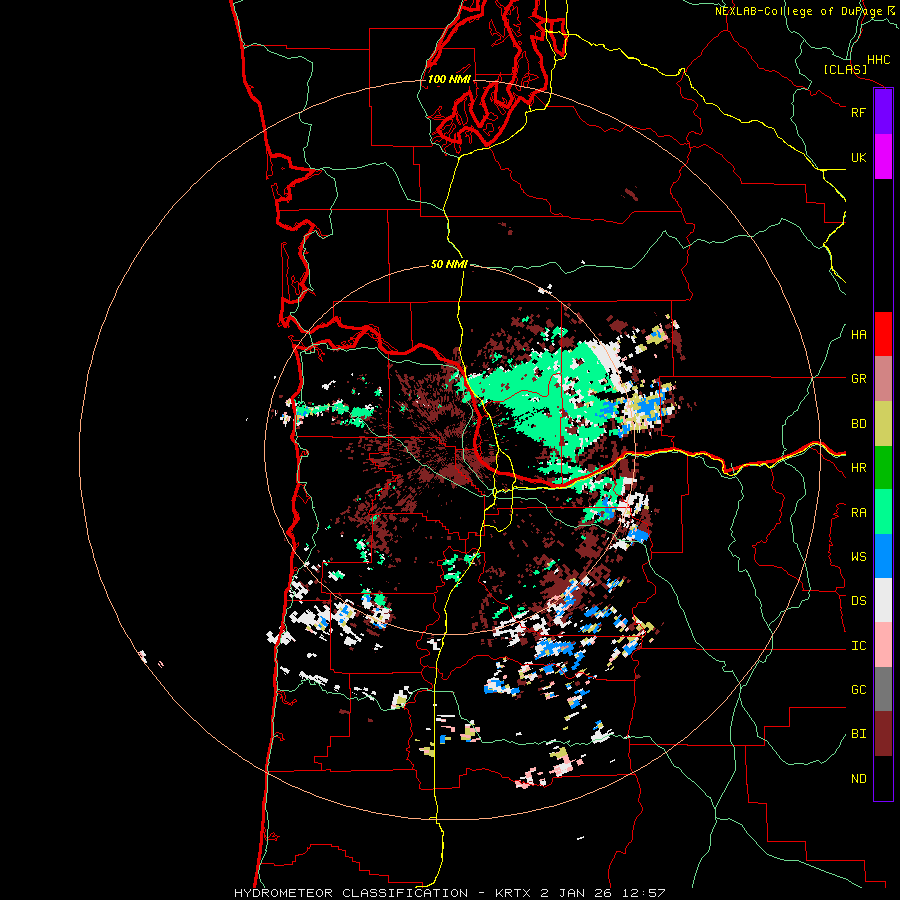The height and width of the screenshot is (900, 900).
Task: Click the 50 NMI range ring label
Action: click(x=449, y=264)
